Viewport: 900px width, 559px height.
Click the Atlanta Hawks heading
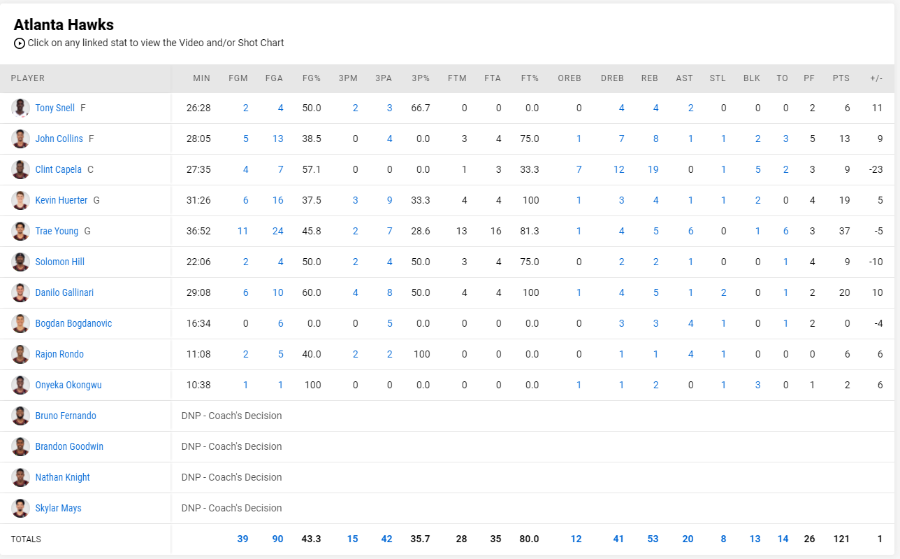point(64,25)
